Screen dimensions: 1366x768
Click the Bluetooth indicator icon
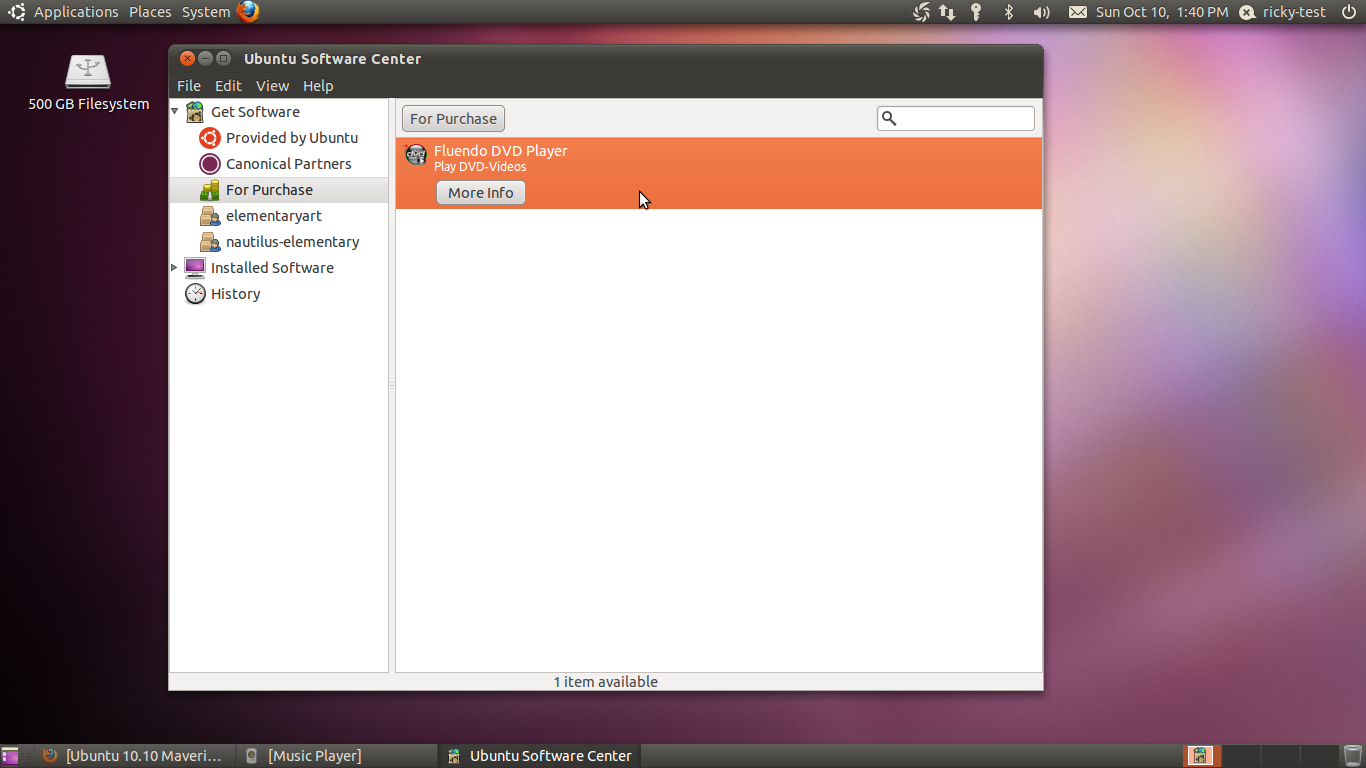coord(1009,12)
